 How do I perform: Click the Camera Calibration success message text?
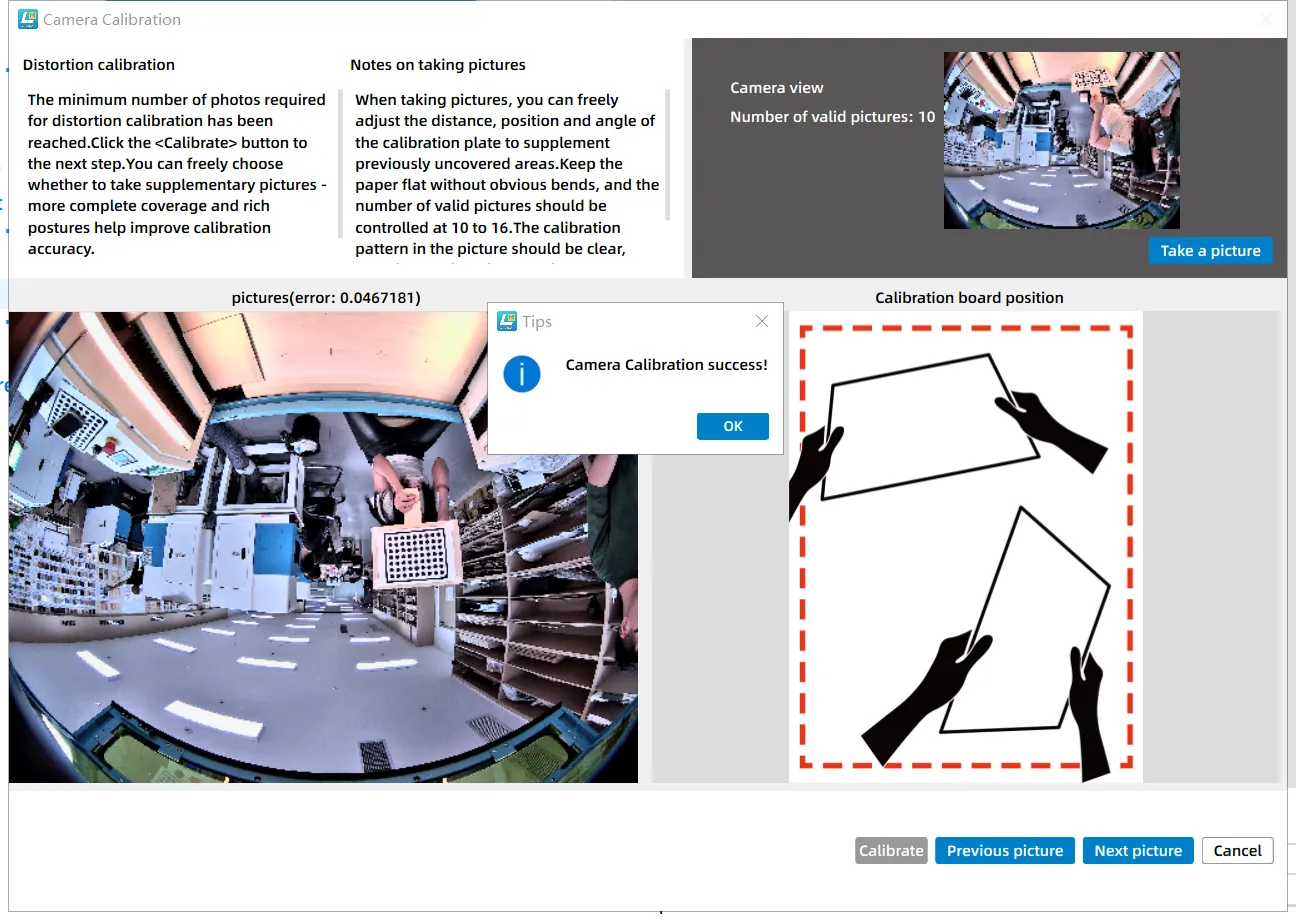coord(666,365)
